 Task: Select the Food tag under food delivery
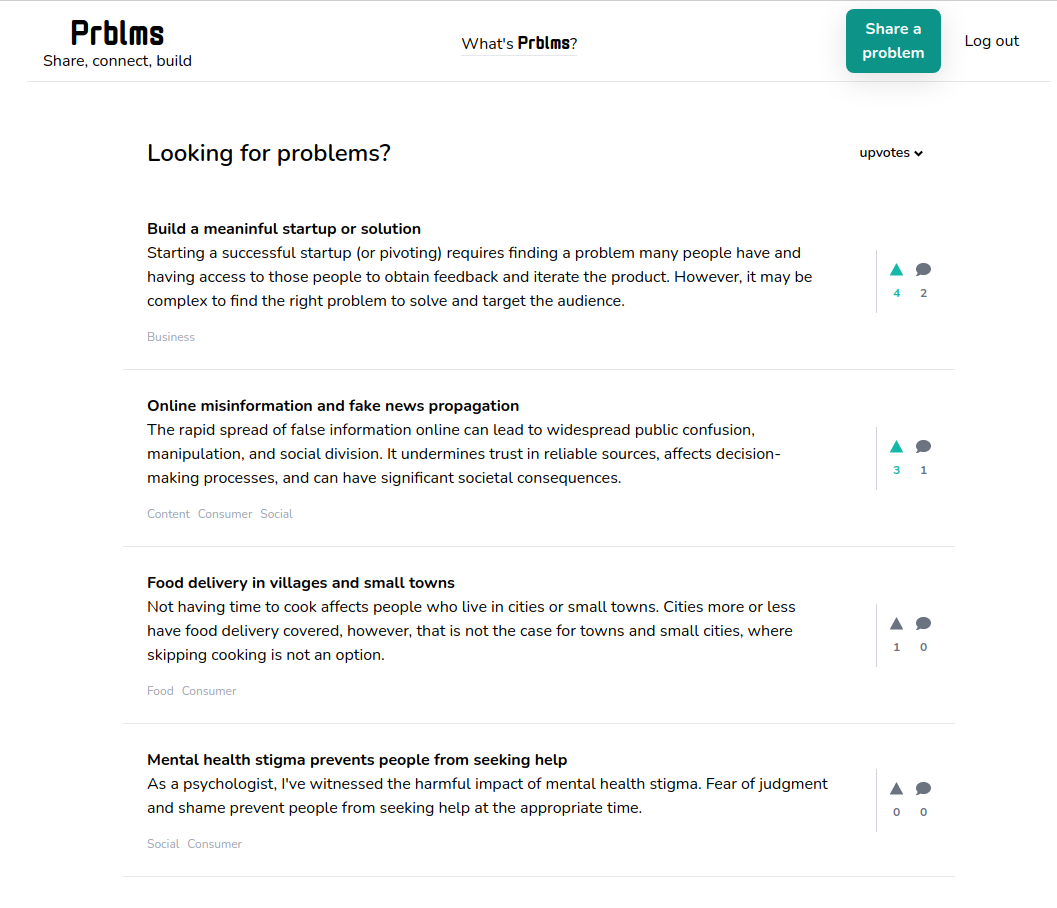click(160, 691)
